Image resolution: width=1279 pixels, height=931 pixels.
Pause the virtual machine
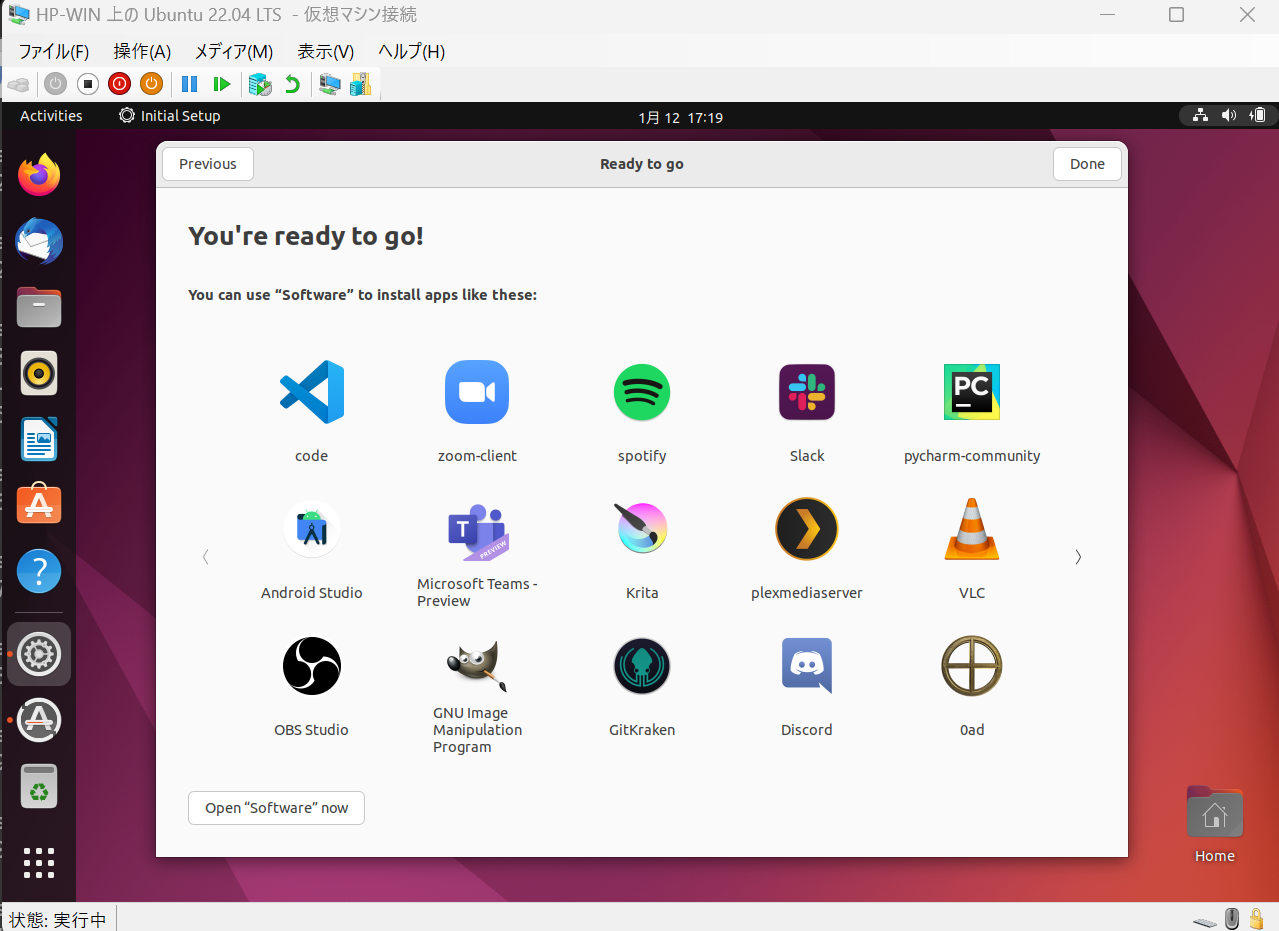pos(189,84)
